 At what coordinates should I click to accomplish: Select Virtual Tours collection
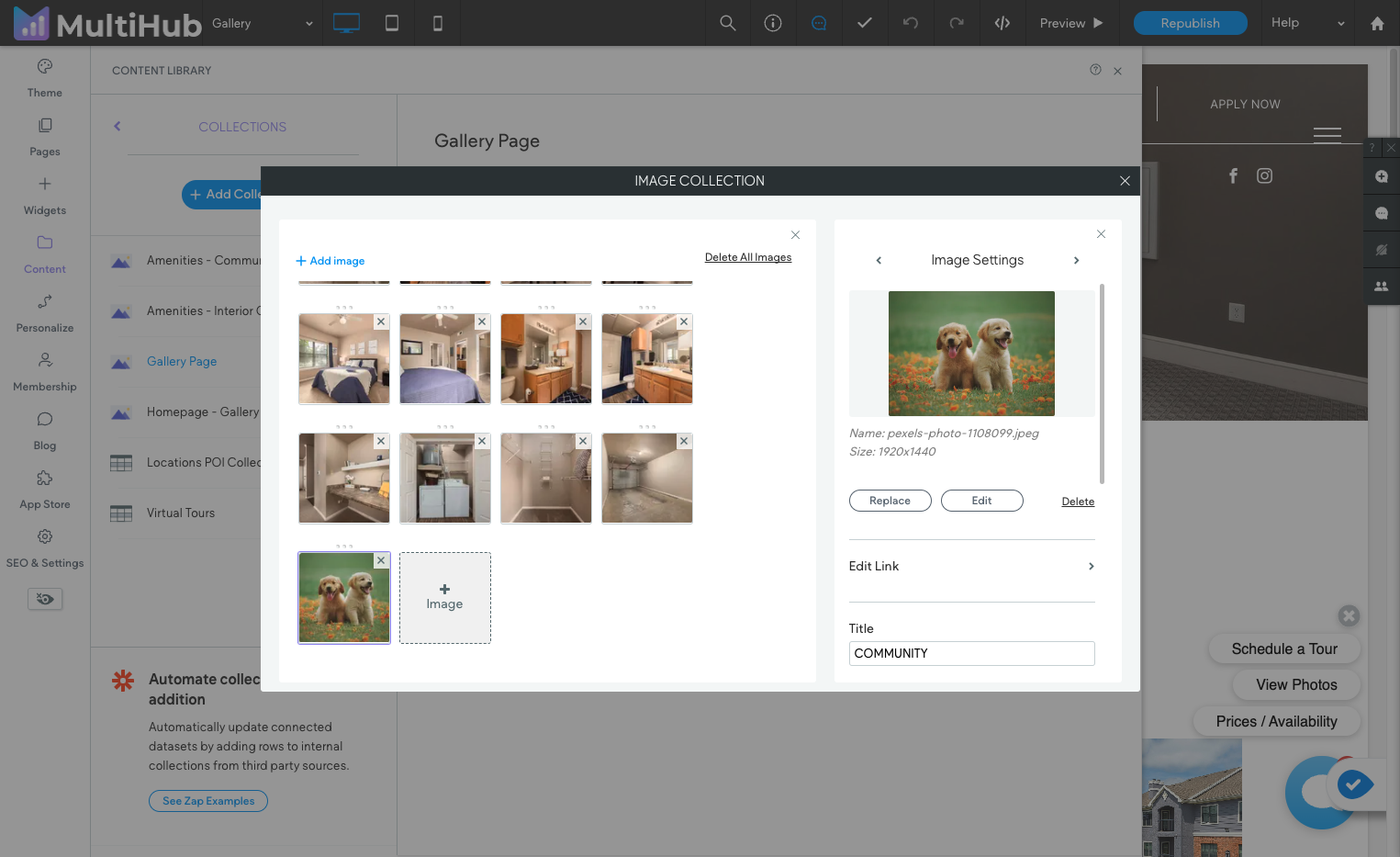pyautogui.click(x=181, y=513)
